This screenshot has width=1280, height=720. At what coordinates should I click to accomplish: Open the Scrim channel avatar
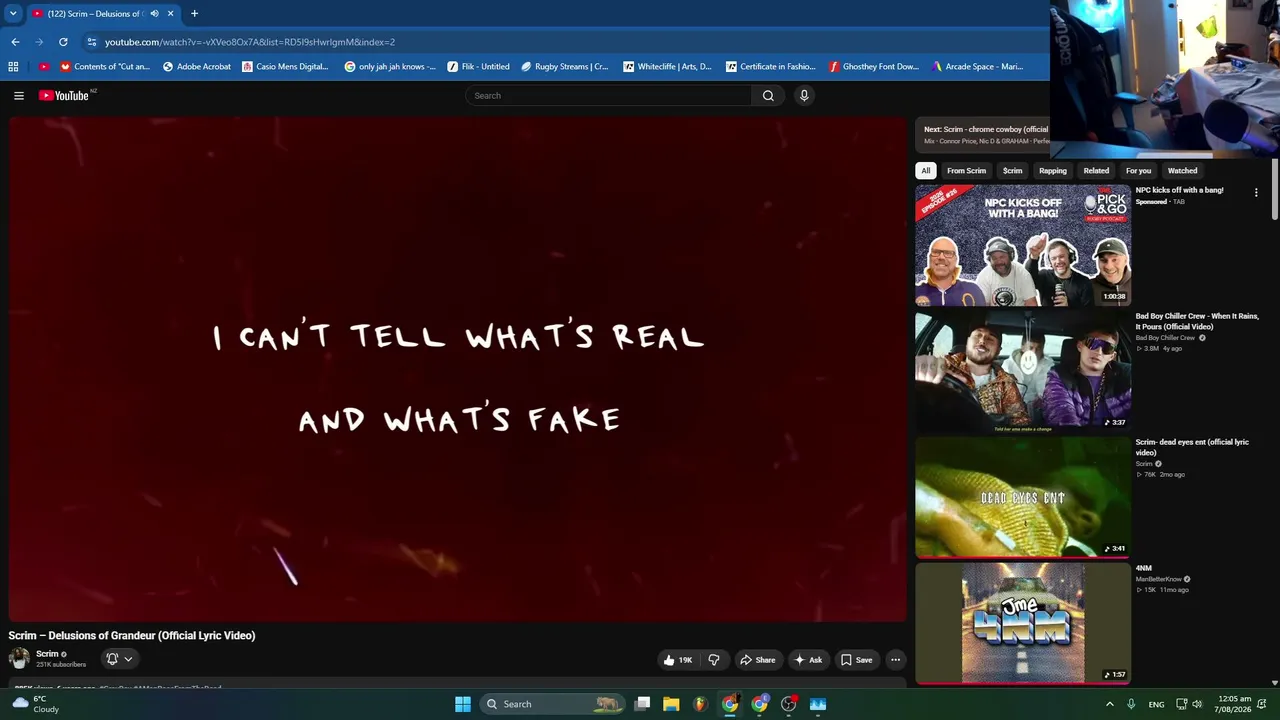click(x=19, y=658)
